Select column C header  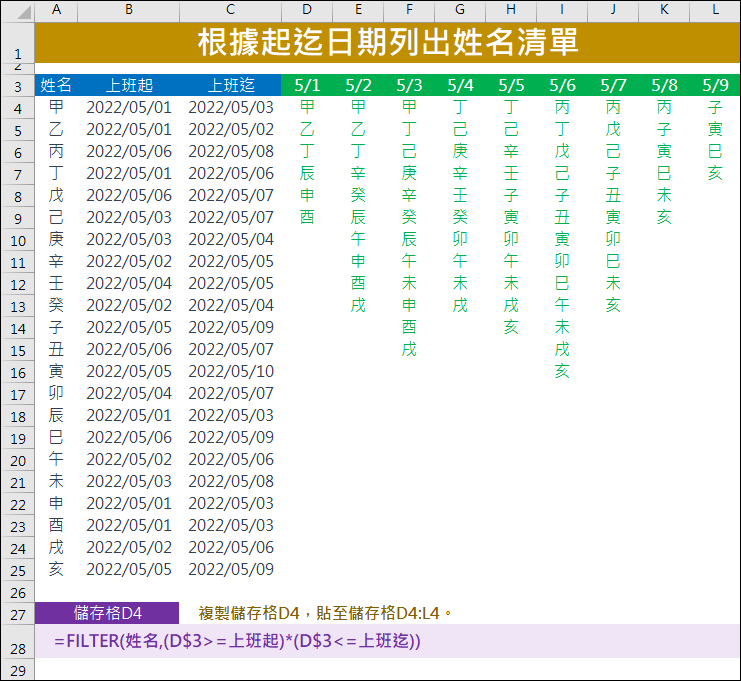(230, 10)
